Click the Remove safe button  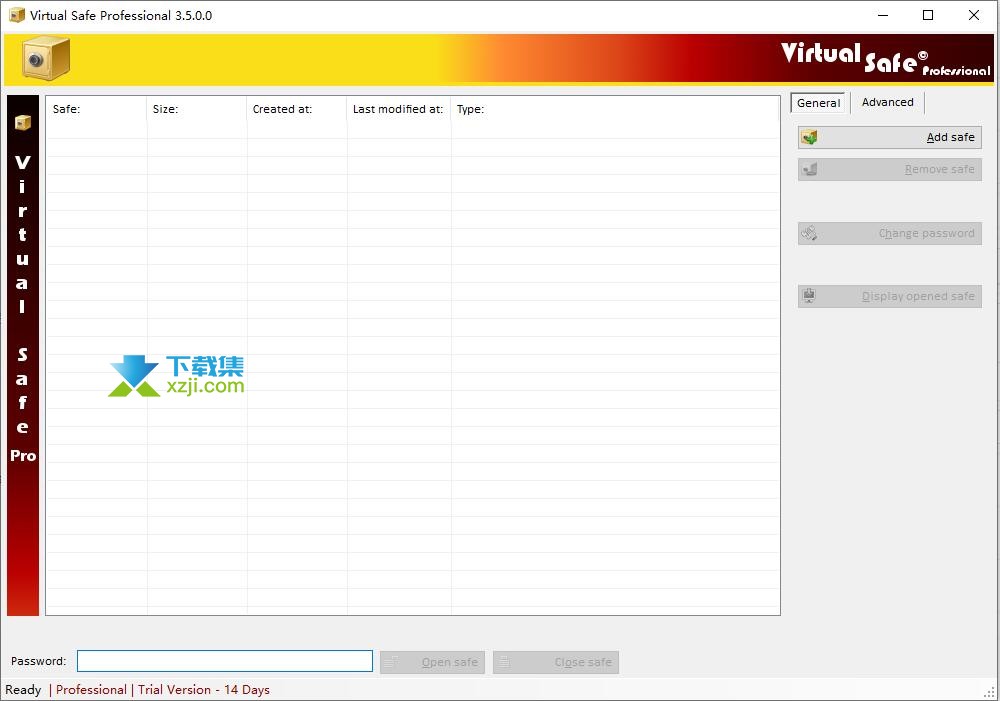point(889,169)
